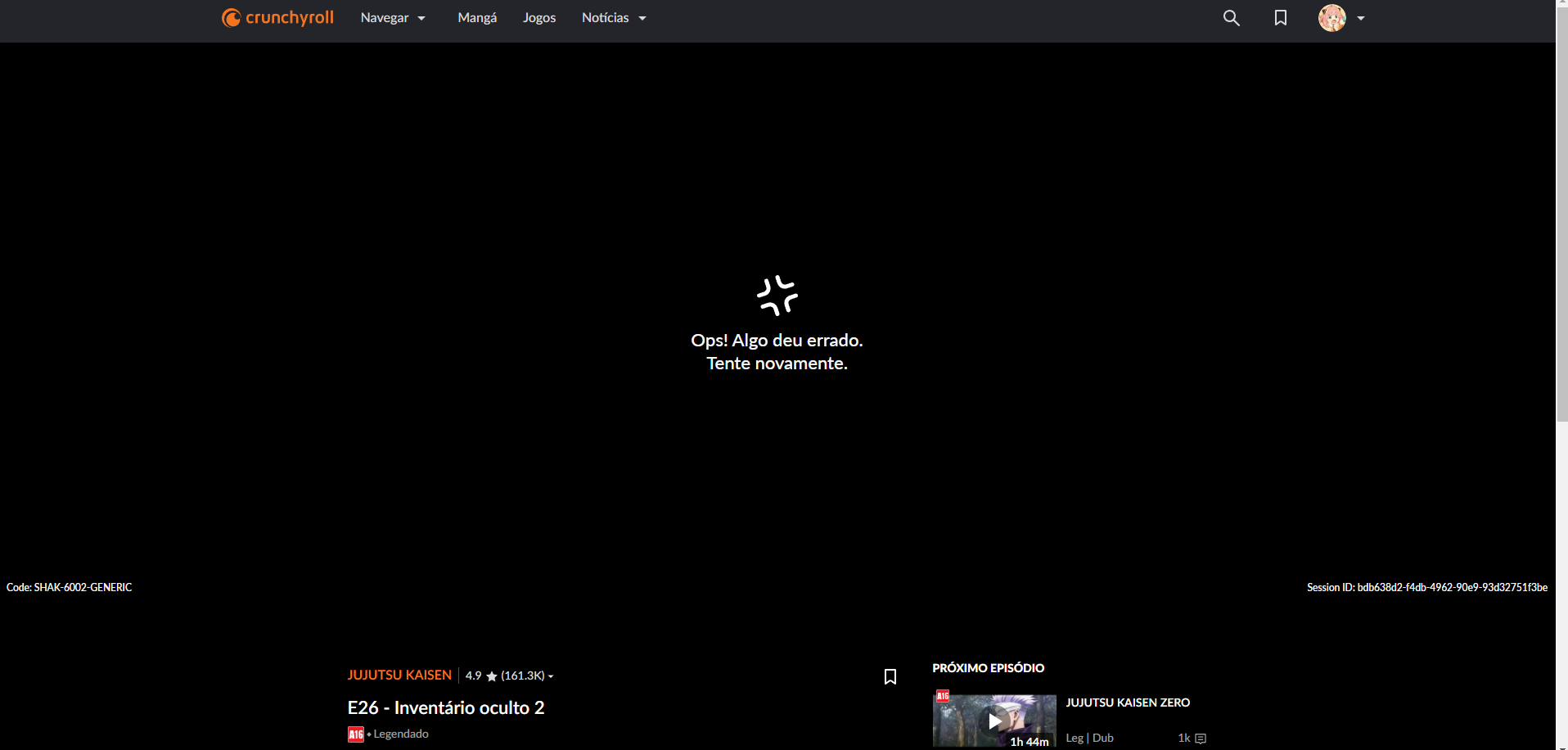This screenshot has width=1568, height=750.
Task: Select the 'Ops! Algo deu errado.' message
Action: (777, 341)
